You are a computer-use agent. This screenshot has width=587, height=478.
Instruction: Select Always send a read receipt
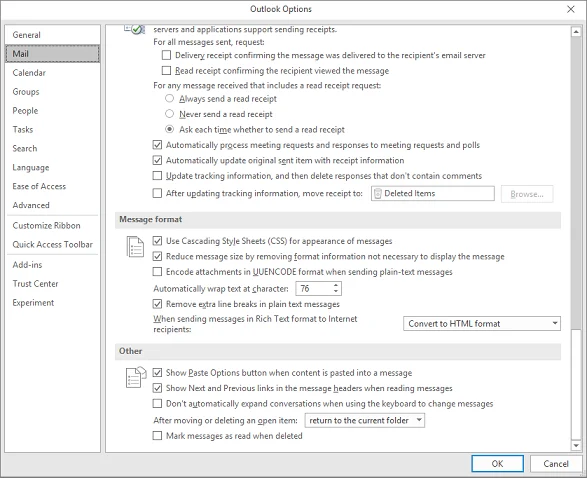point(170,98)
